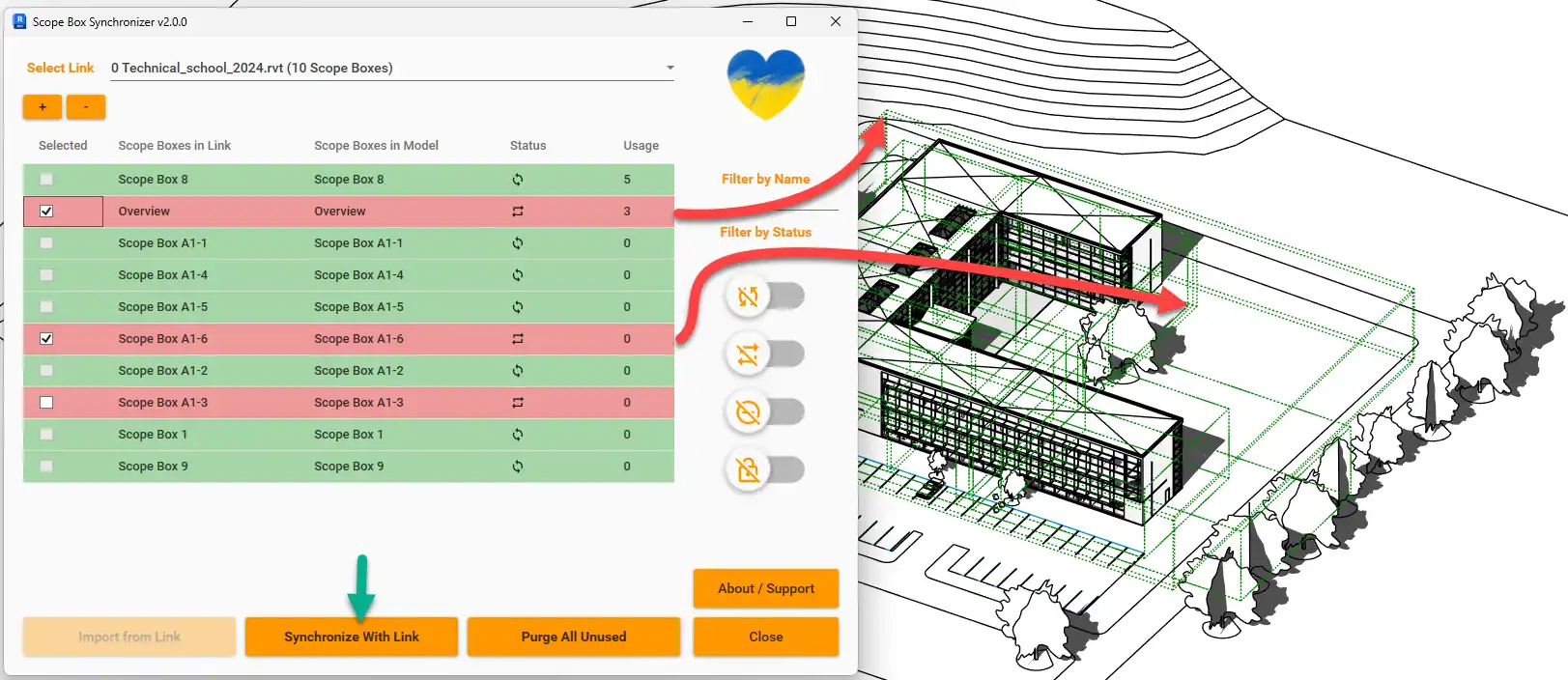
Task: Open the Select Link dropdown
Action: (x=392, y=68)
